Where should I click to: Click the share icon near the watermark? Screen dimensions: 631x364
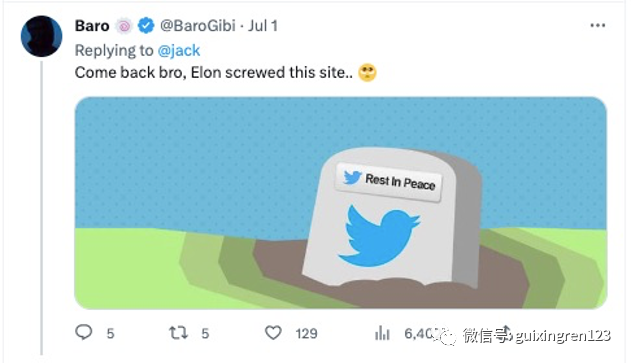coord(505,333)
